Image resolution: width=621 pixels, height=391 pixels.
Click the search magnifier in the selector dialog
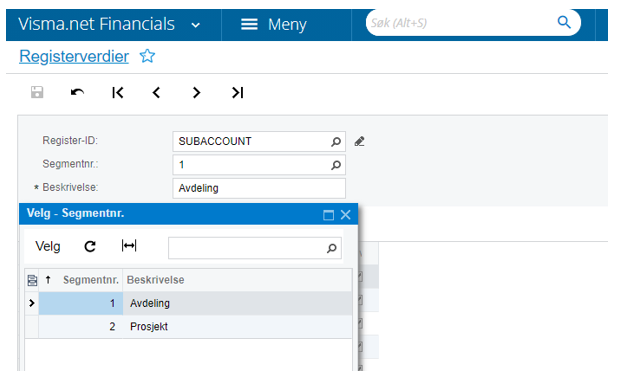pos(332,248)
